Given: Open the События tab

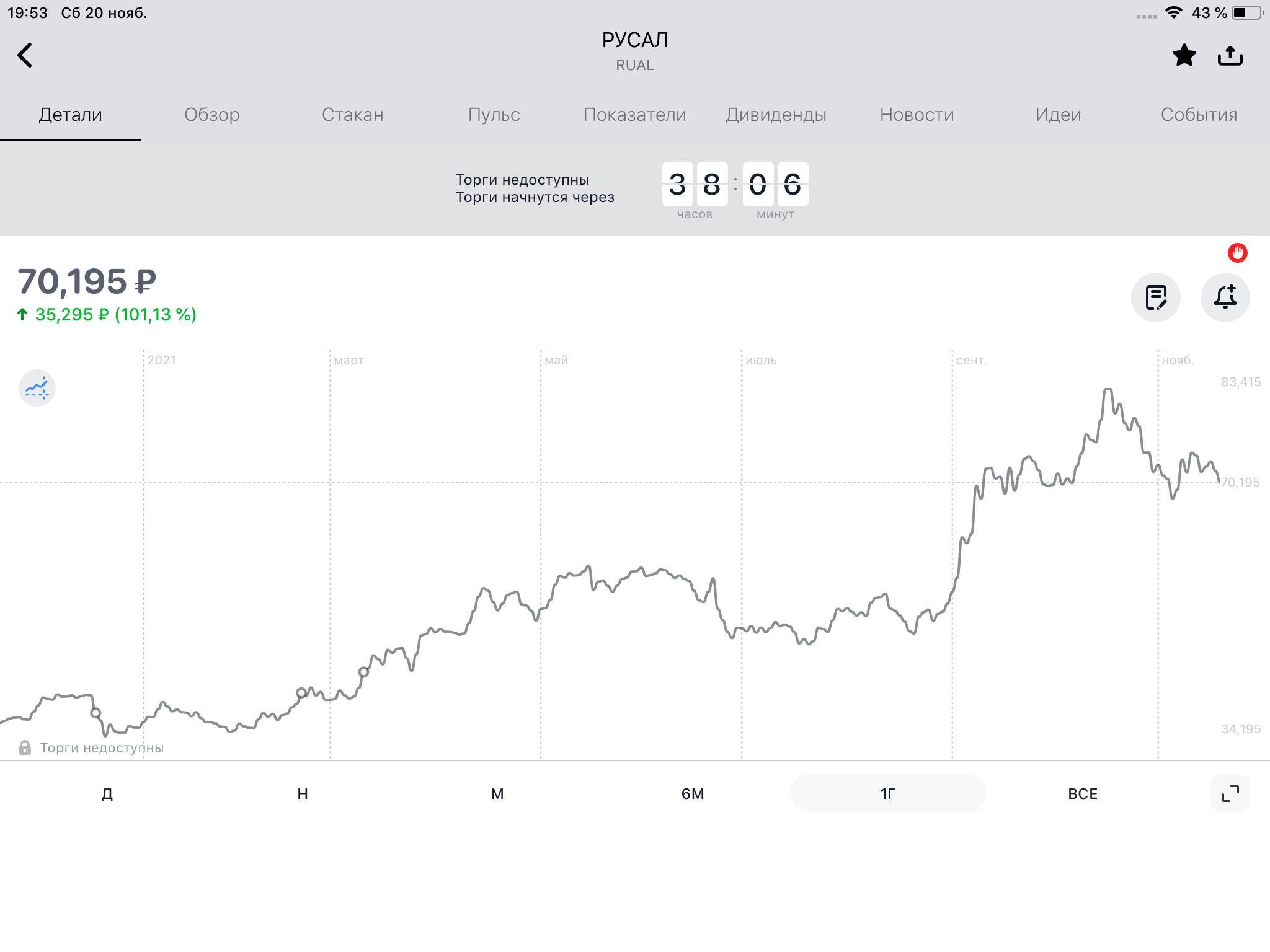Looking at the screenshot, I should click(x=1199, y=115).
